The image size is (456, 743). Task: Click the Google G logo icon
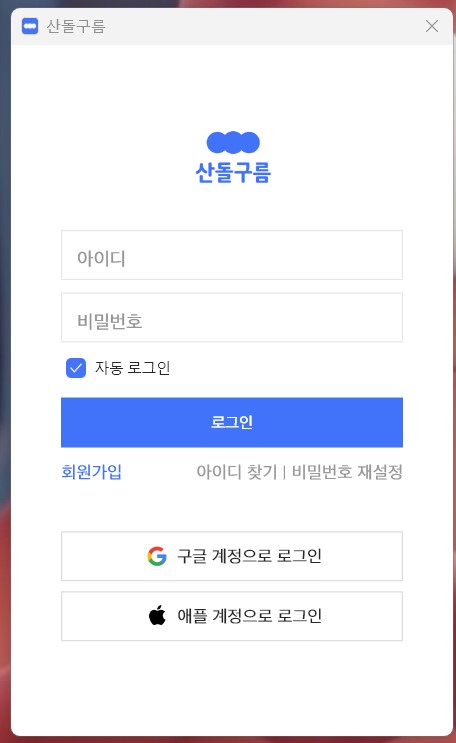pos(157,556)
